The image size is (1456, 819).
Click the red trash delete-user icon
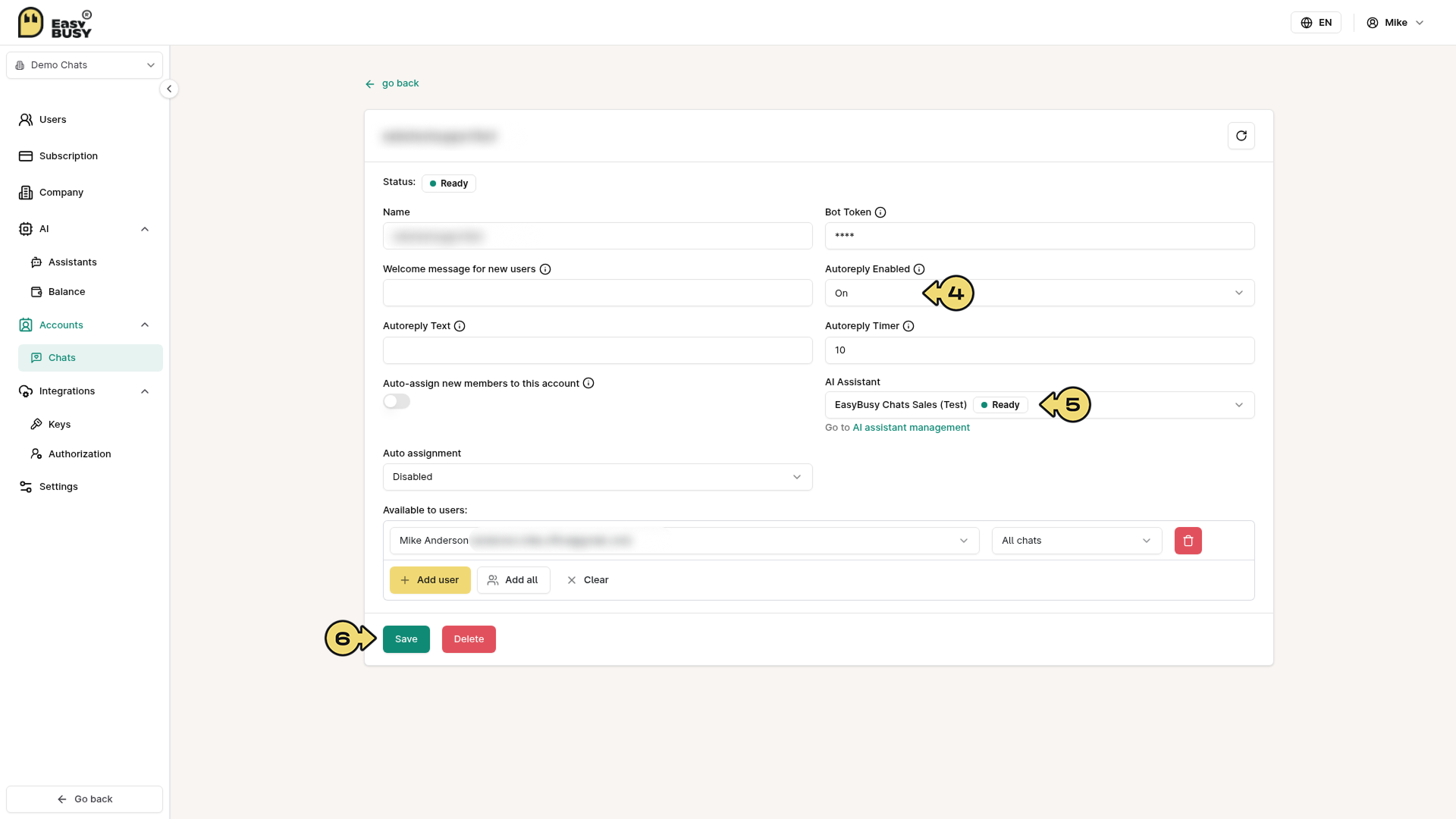pos(1188,541)
